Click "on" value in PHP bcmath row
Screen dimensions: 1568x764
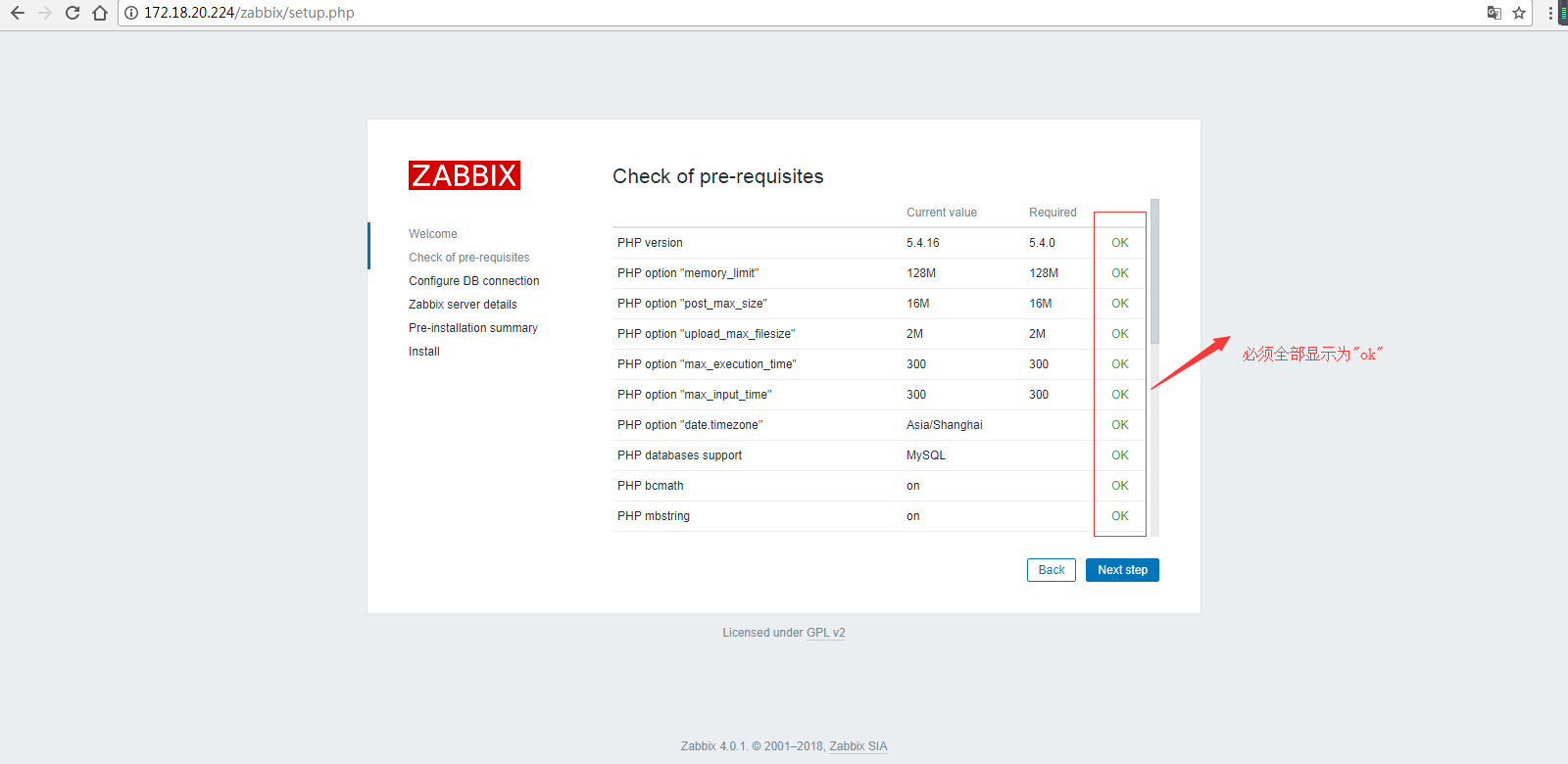913,486
